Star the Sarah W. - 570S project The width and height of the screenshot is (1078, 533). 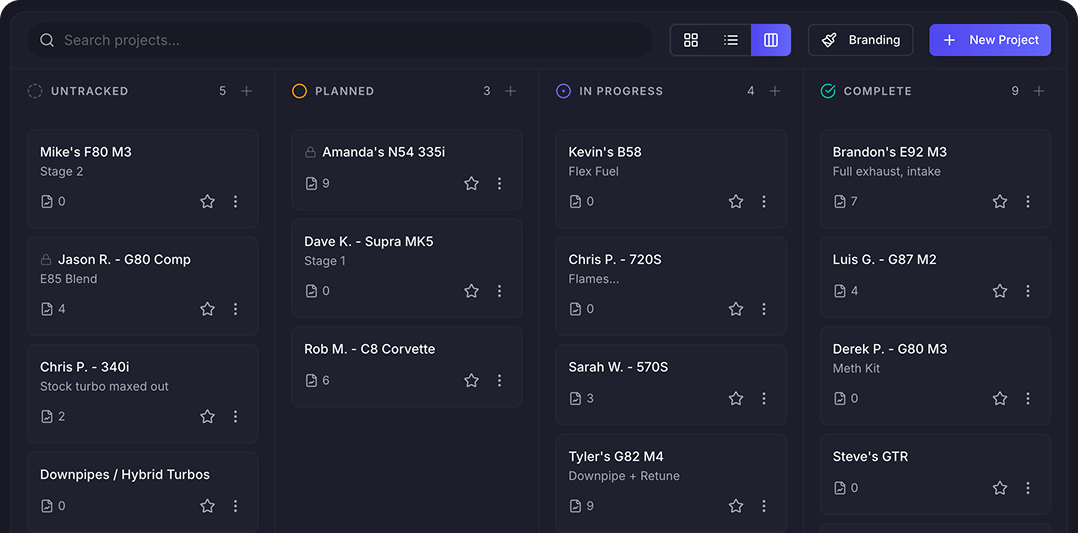[x=736, y=398]
